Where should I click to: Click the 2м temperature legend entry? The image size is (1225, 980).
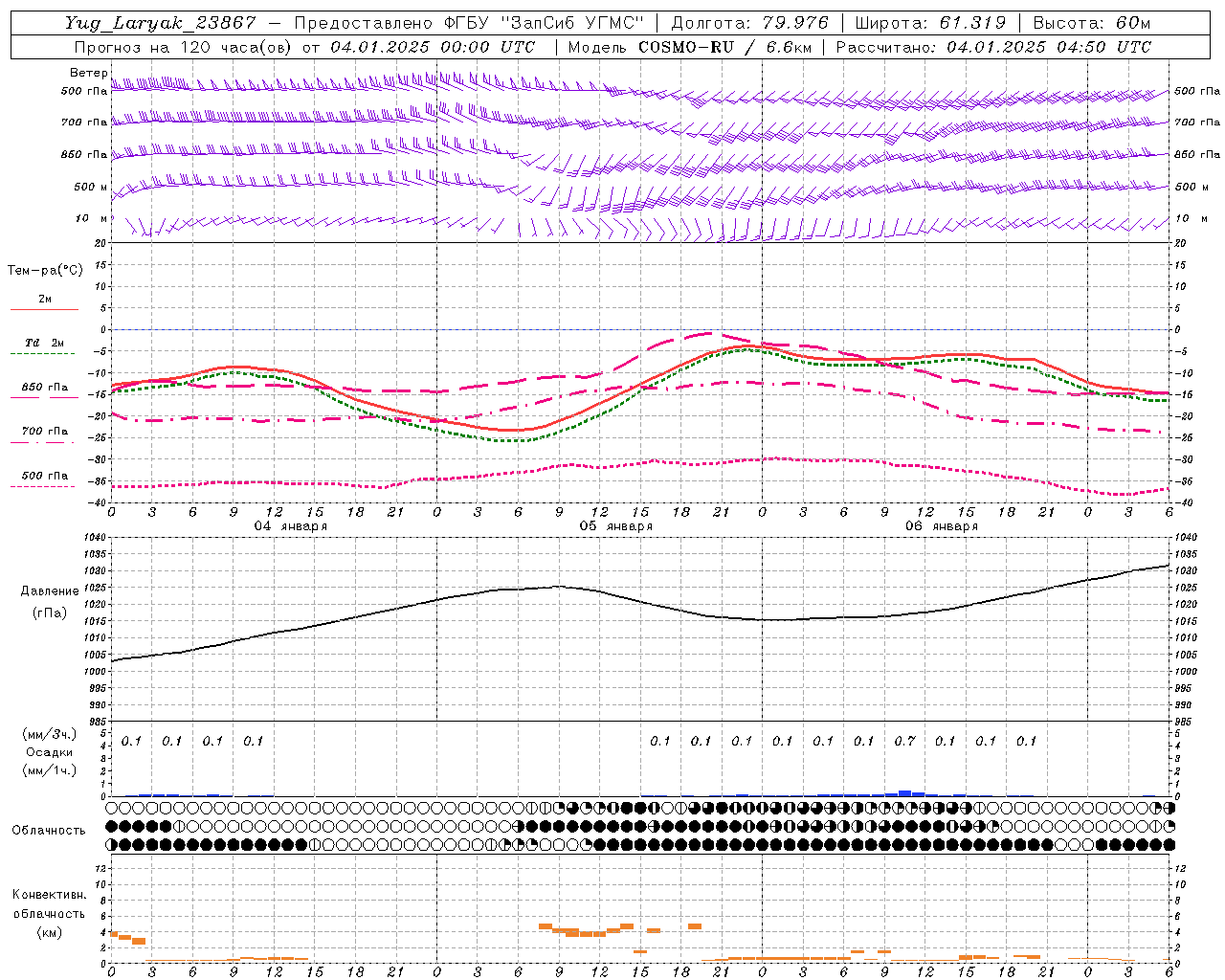44,299
